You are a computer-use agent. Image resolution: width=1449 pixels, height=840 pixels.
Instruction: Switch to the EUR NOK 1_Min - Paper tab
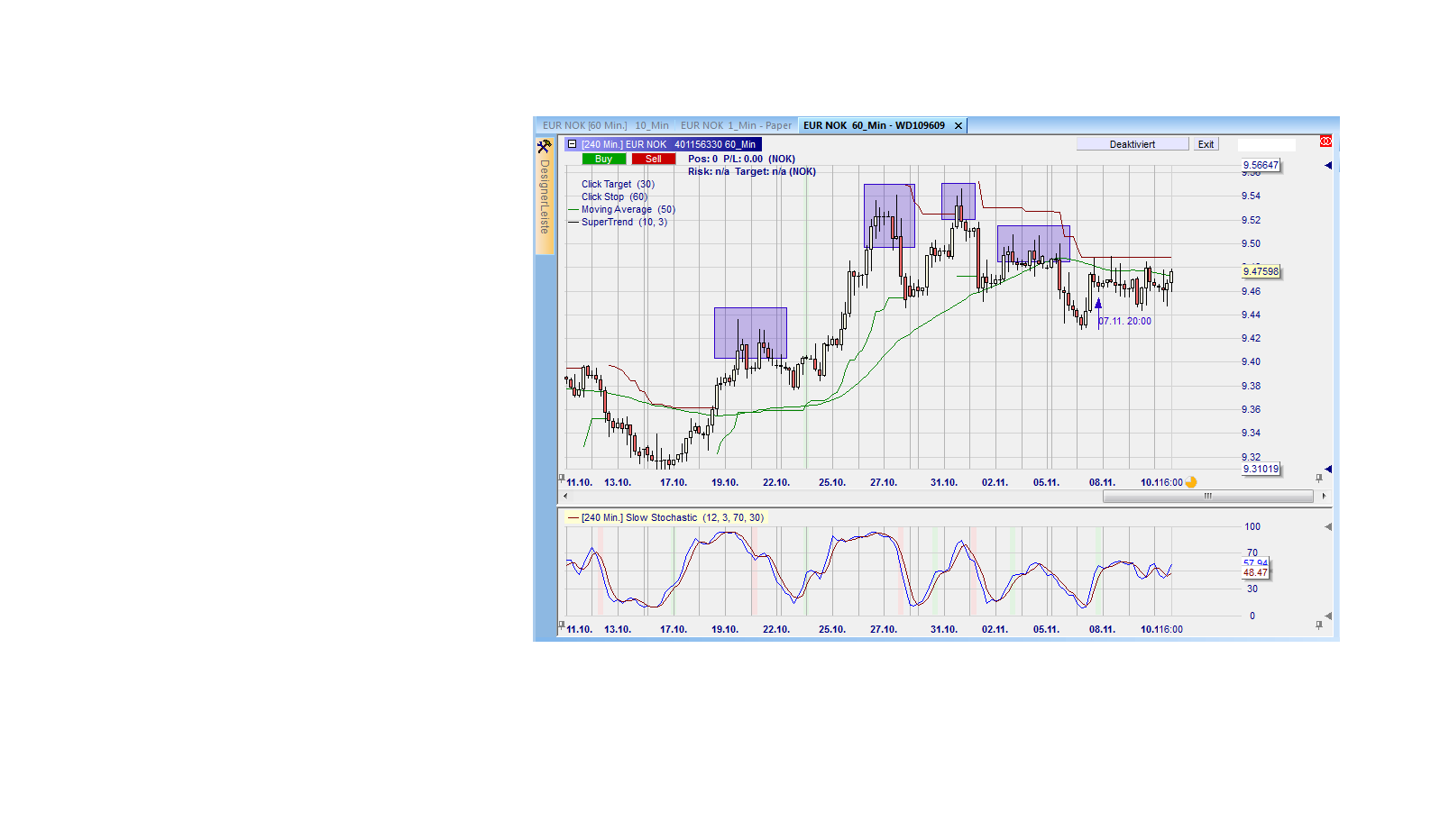[x=737, y=125]
